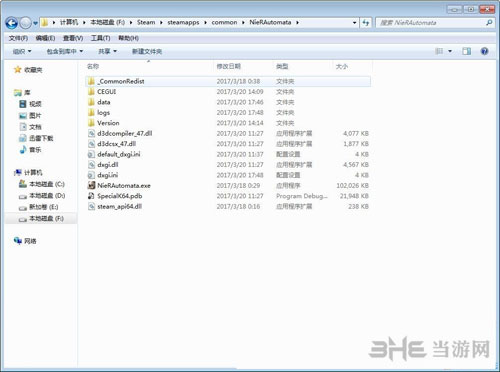Screen dimensions: 500x372
Task: Expand breadcrumb arrow after NieRAutomata
Action: [x=297, y=23]
